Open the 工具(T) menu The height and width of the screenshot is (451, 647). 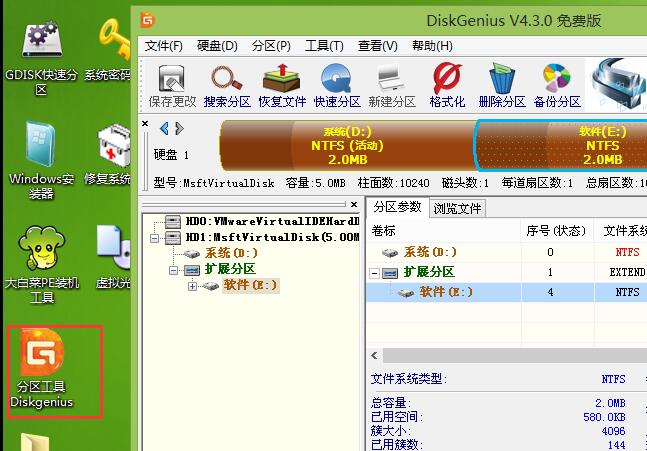[x=324, y=46]
